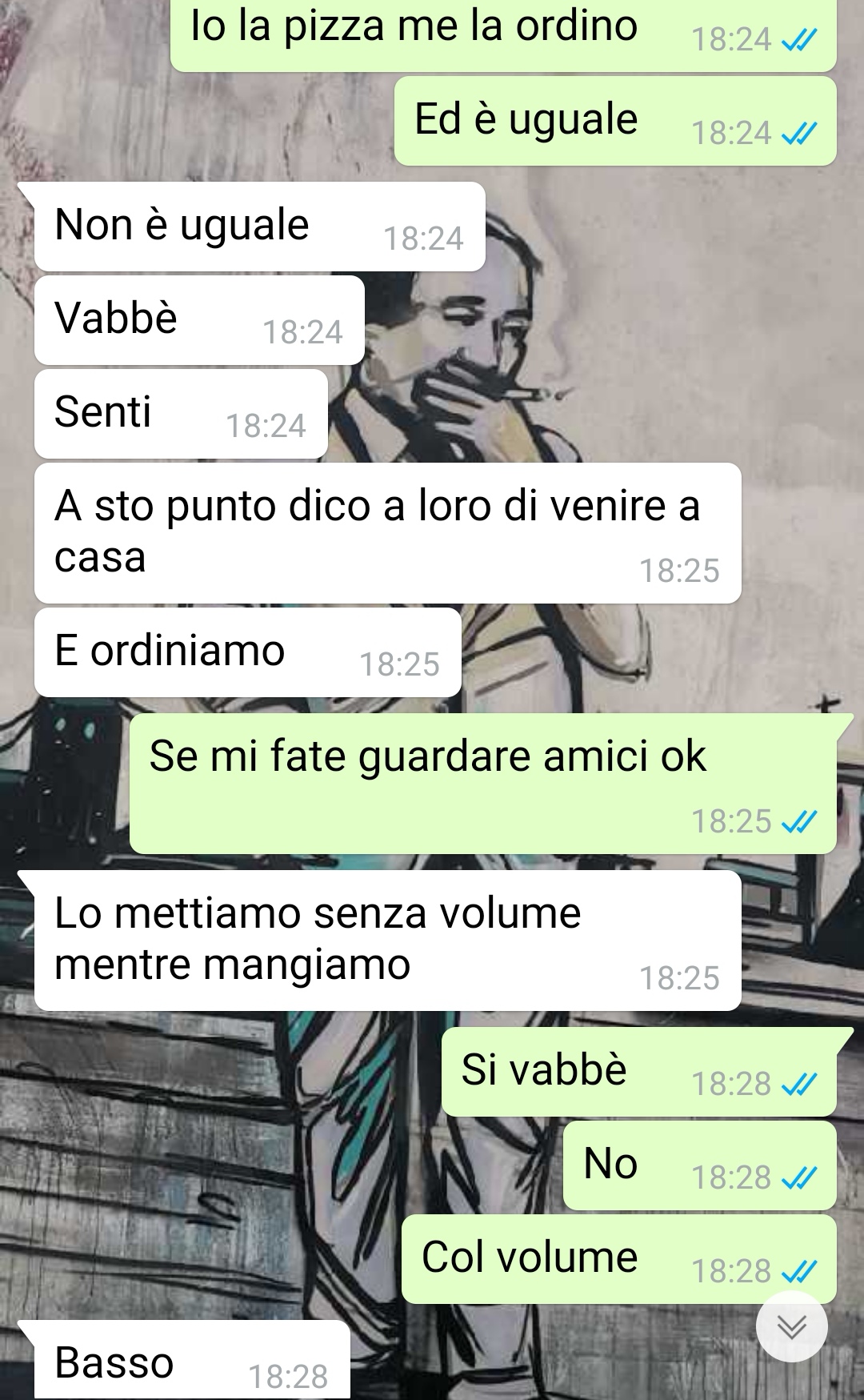Tap the 'Col volume' sent message text
The image size is (864, 1400).
[x=530, y=1257]
